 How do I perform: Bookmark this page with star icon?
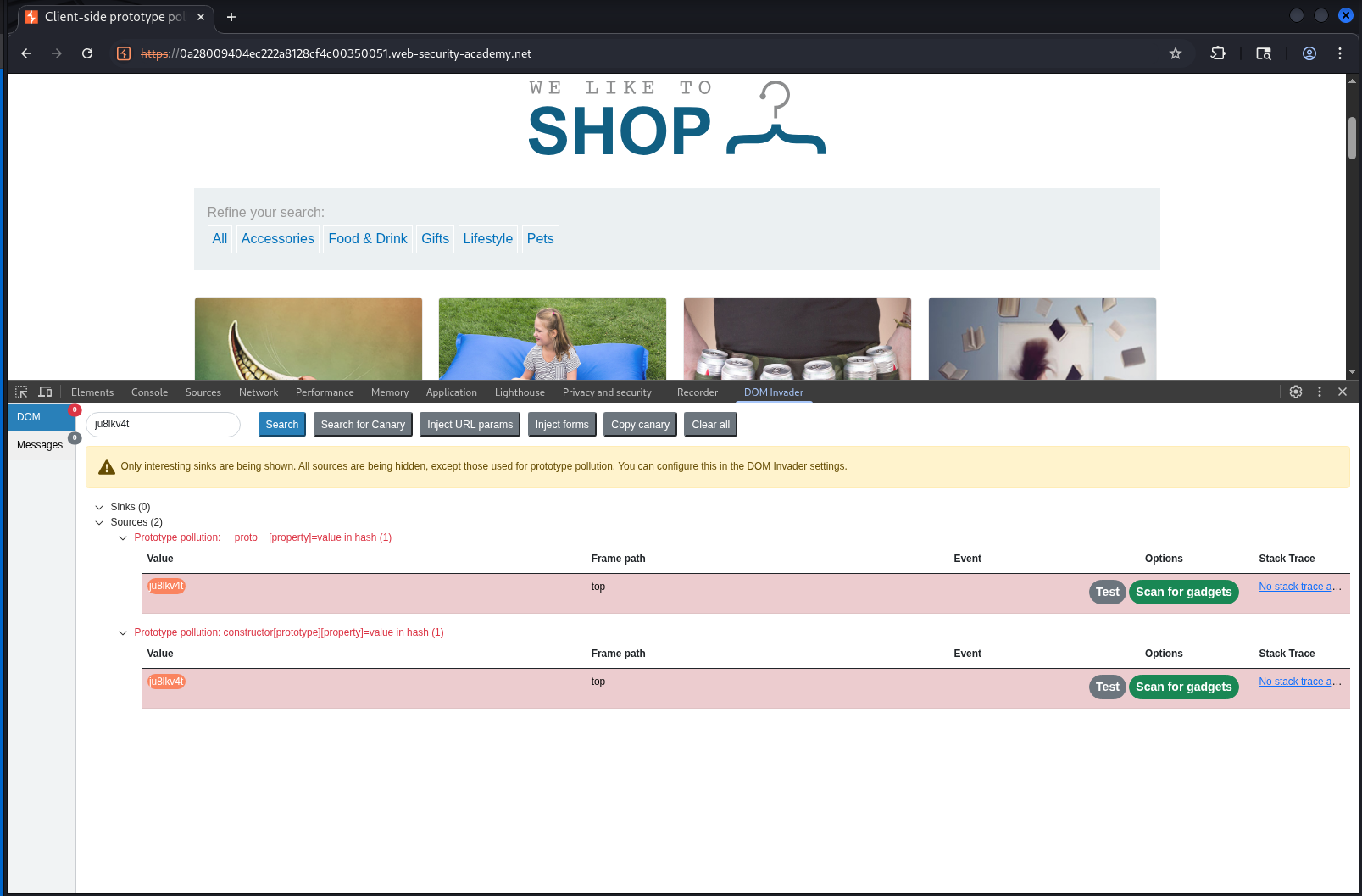1175,53
